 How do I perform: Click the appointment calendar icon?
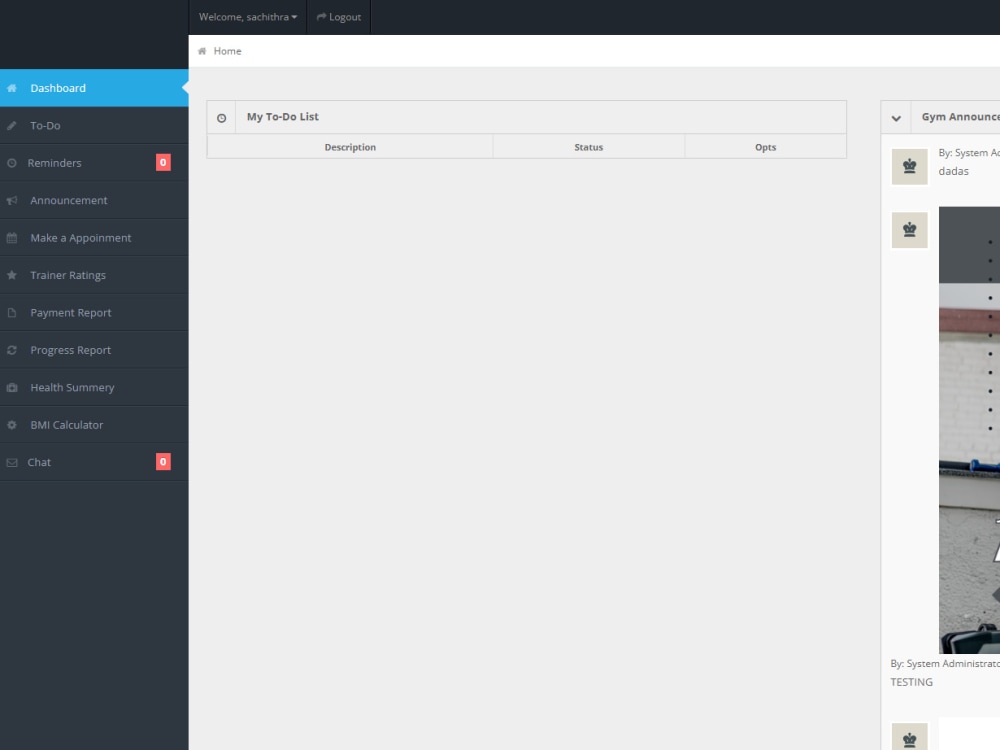(11, 238)
